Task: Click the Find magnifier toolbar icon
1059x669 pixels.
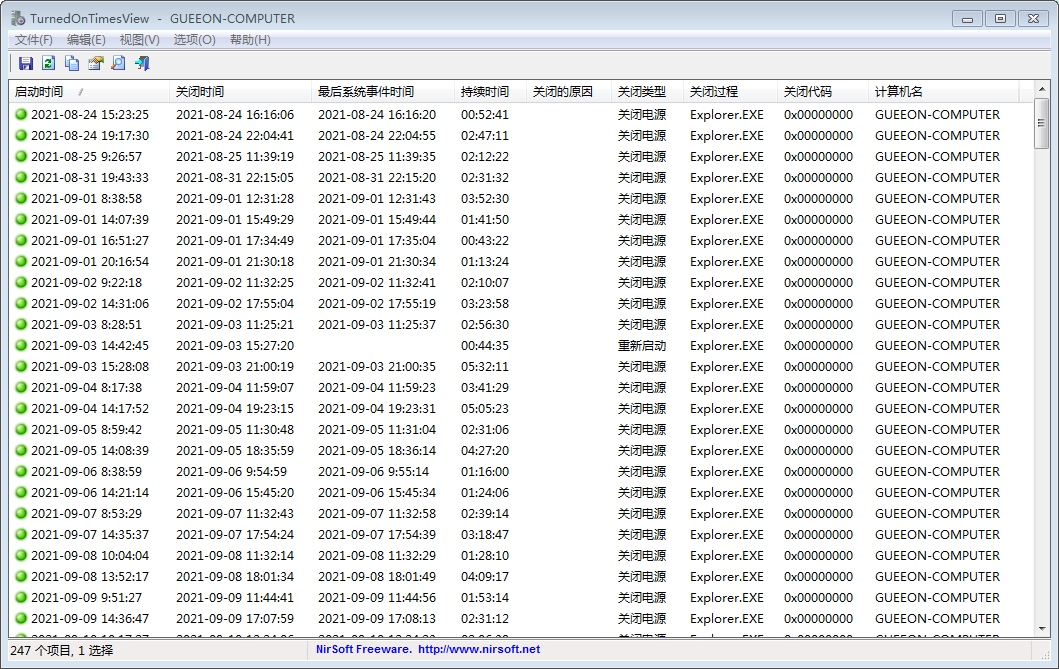Action: click(118, 64)
